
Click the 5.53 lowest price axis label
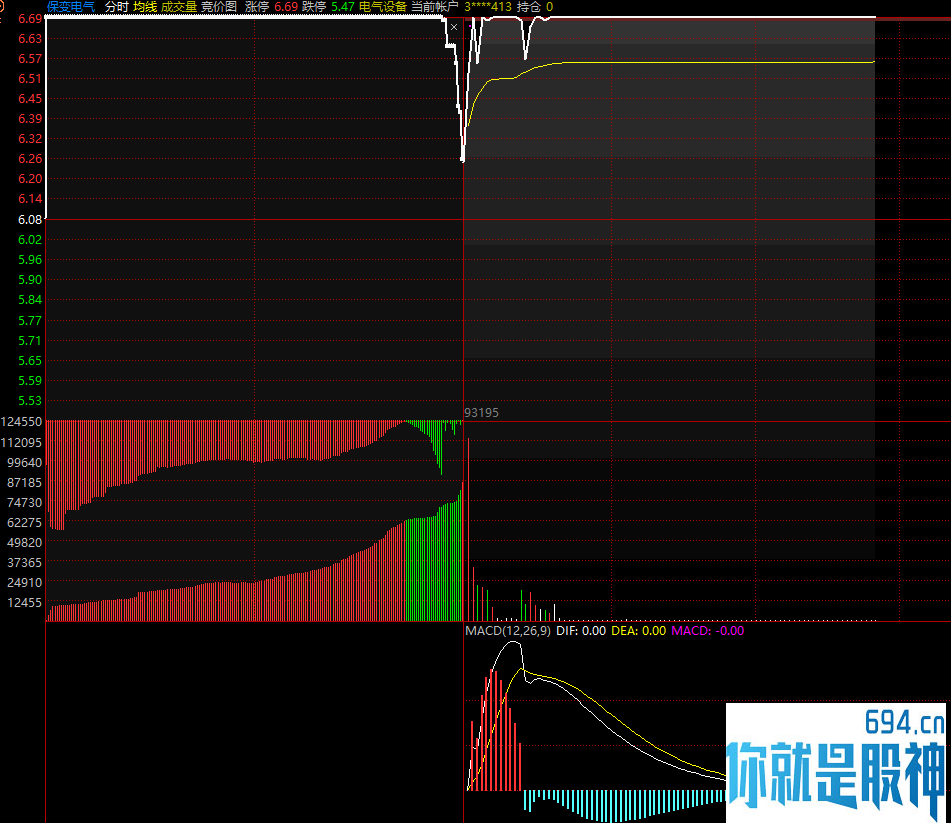click(x=30, y=401)
